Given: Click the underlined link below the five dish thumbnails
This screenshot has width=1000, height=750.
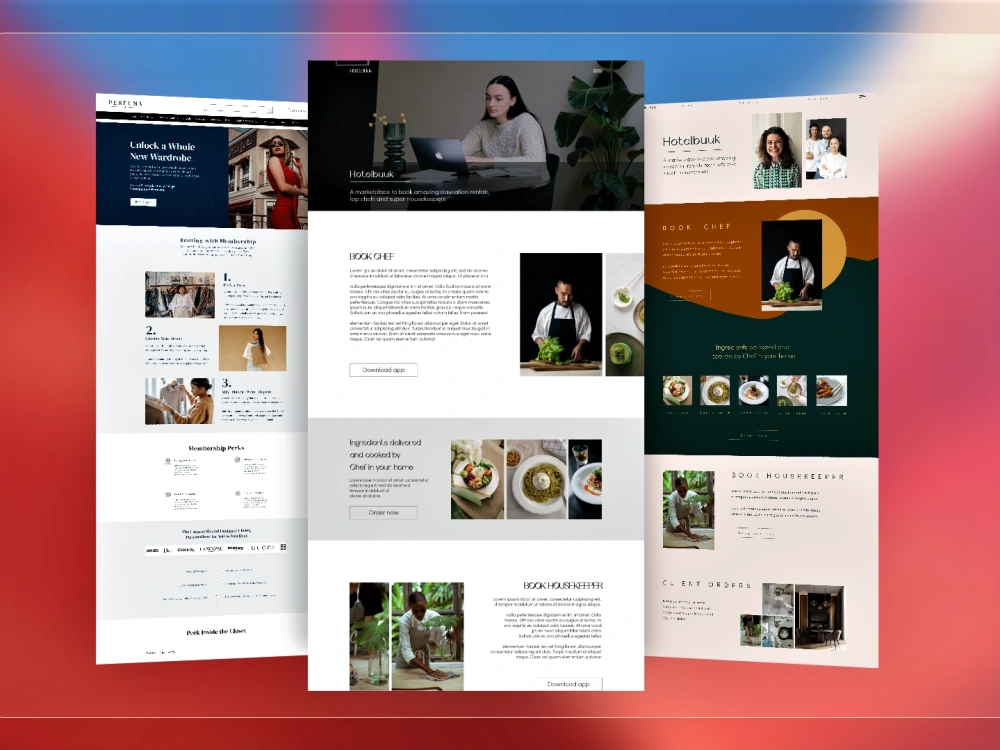Looking at the screenshot, I should [x=754, y=436].
